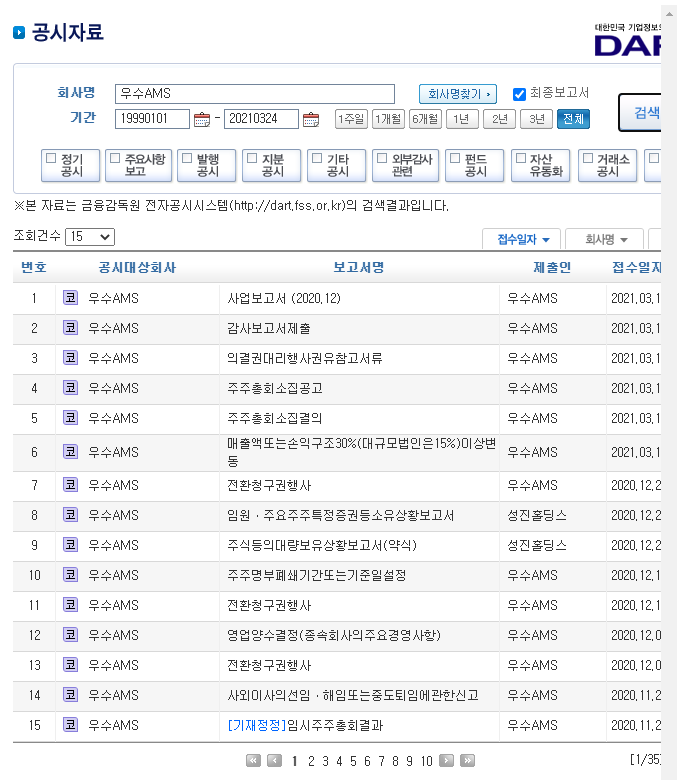Image resolution: width=677 pixels, height=780 pixels.
Task: Open report 영업양수결정(종속회사의주요경영사항)
Action: click(x=334, y=635)
